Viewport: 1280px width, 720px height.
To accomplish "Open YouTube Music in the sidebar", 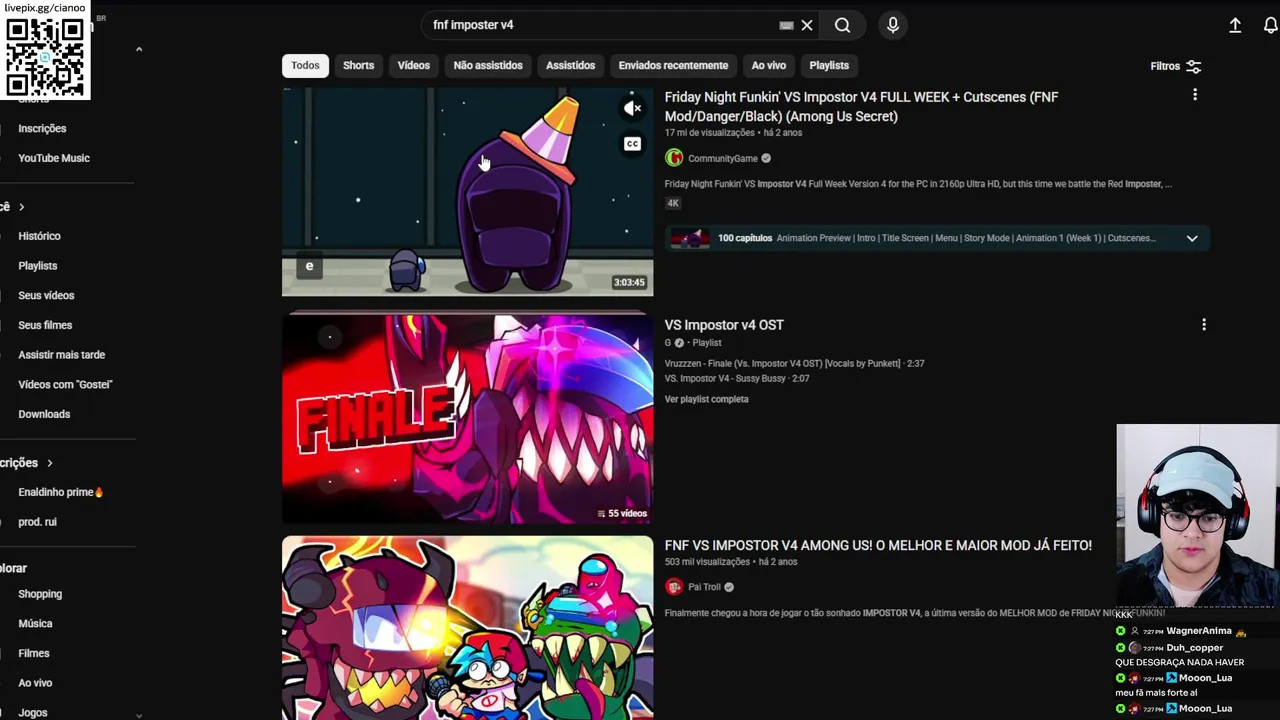I will point(54,158).
